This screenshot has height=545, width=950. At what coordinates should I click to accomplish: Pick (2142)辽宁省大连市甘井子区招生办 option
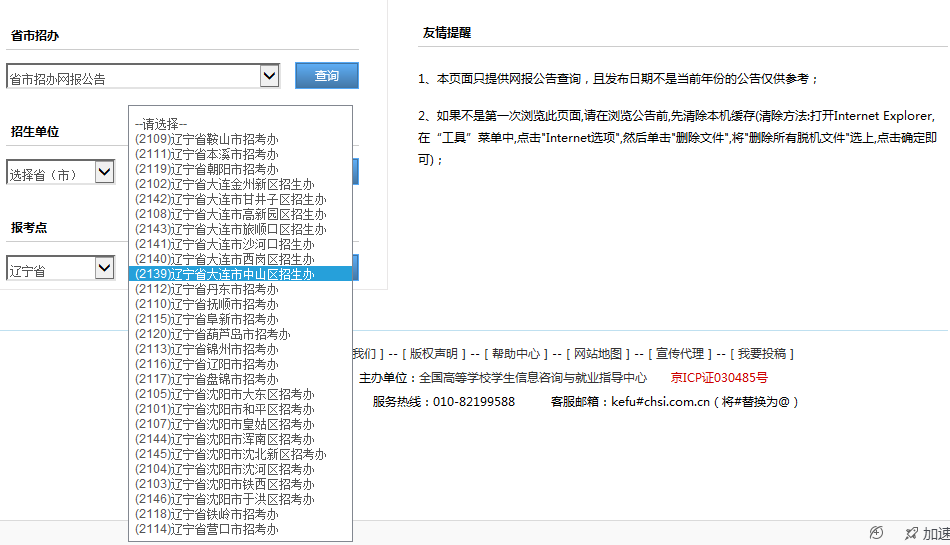pyautogui.click(x=230, y=199)
